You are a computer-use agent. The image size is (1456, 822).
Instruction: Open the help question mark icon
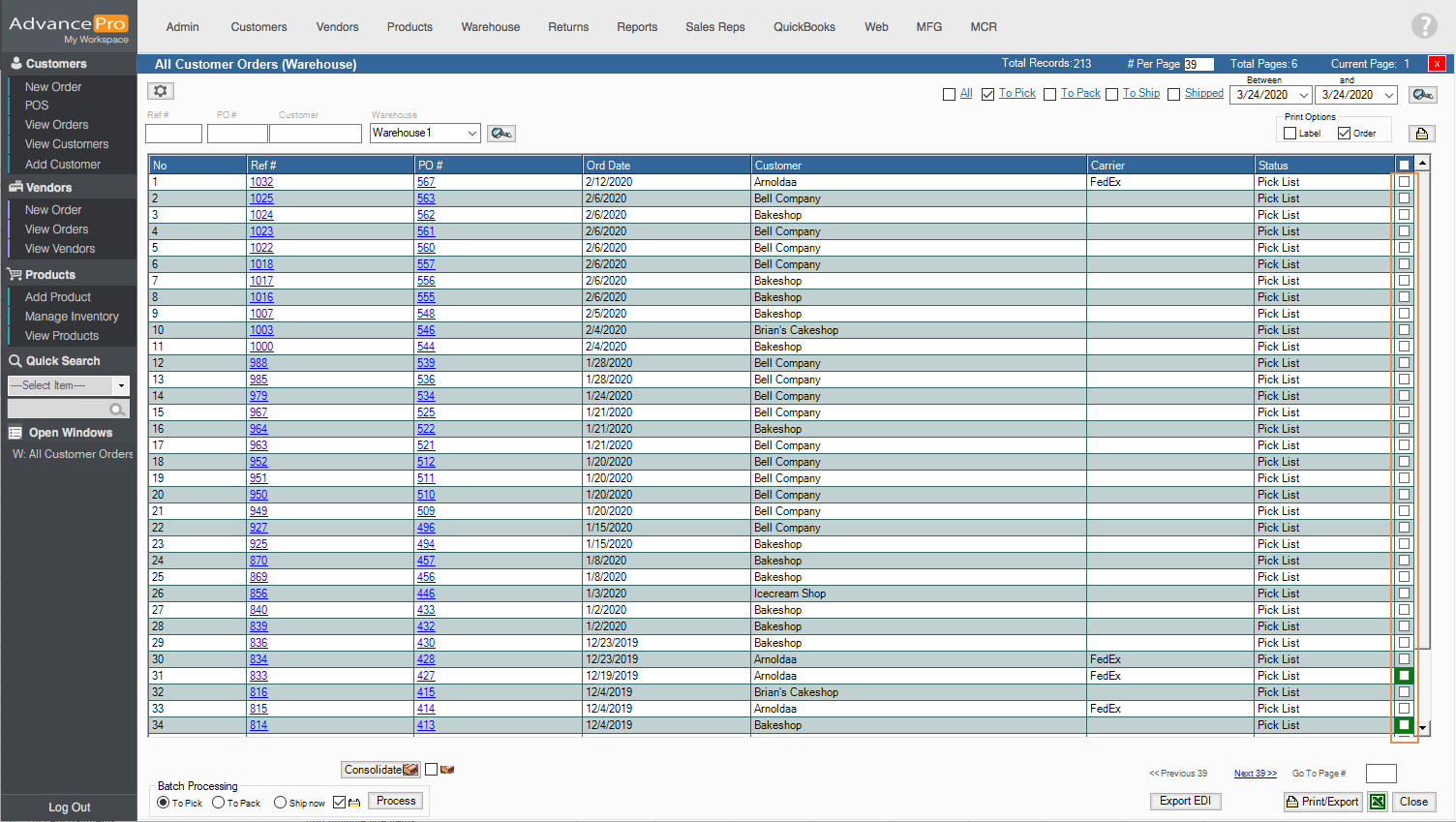point(1423,26)
